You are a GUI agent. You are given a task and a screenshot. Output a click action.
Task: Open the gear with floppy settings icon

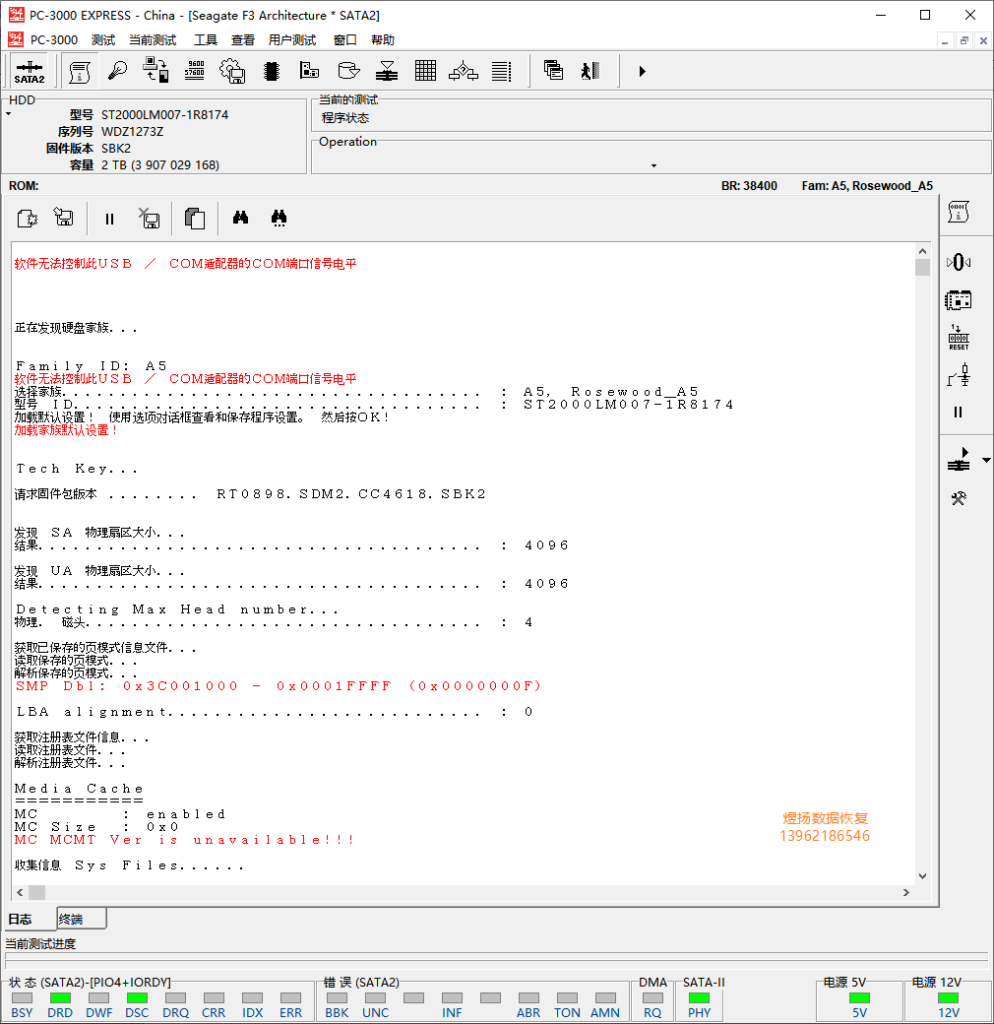(232, 71)
